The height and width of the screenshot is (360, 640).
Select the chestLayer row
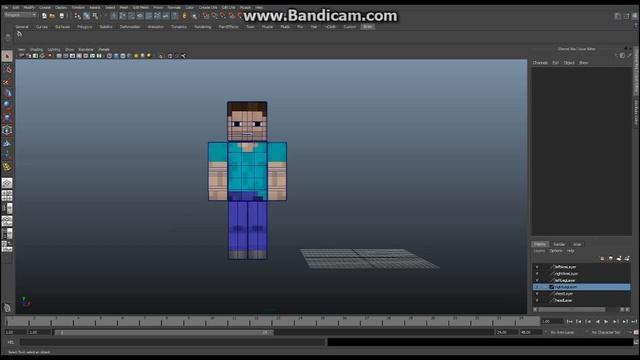[x=582, y=293]
